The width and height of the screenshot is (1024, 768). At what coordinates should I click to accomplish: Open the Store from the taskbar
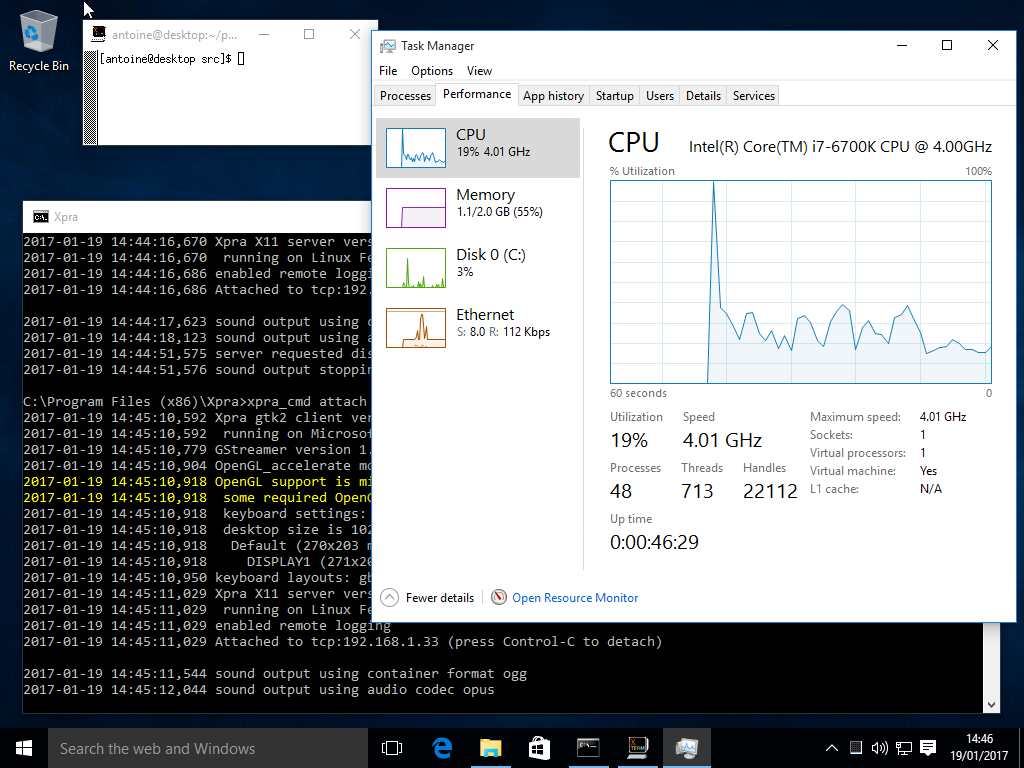click(x=539, y=748)
